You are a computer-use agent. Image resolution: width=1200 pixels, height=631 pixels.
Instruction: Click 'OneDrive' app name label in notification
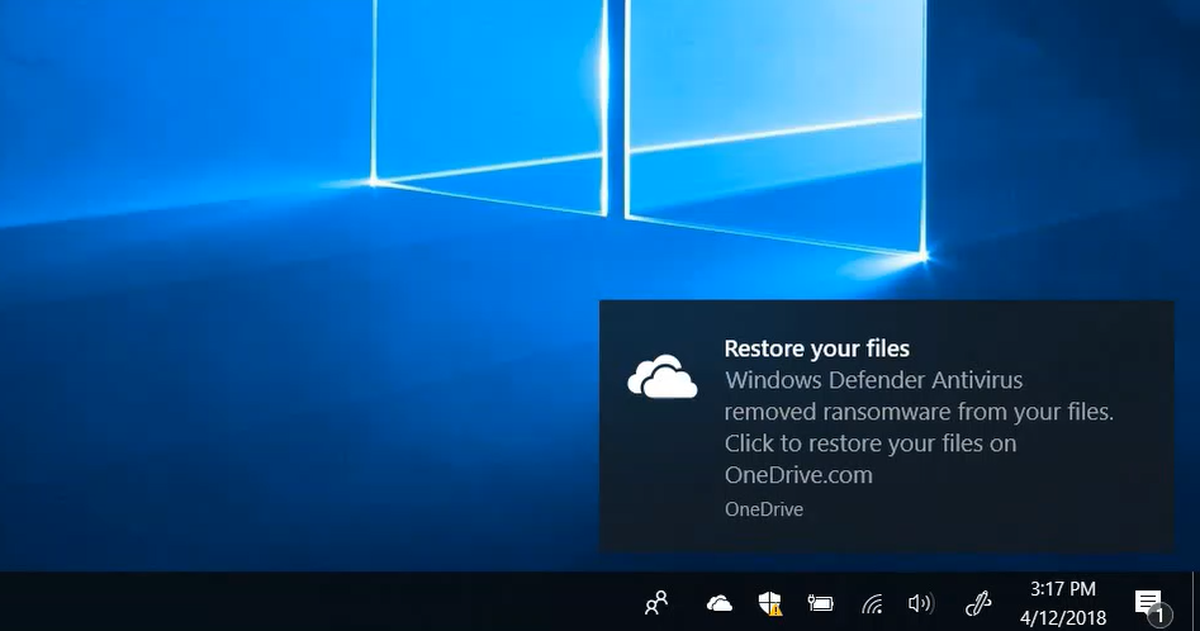(x=764, y=509)
